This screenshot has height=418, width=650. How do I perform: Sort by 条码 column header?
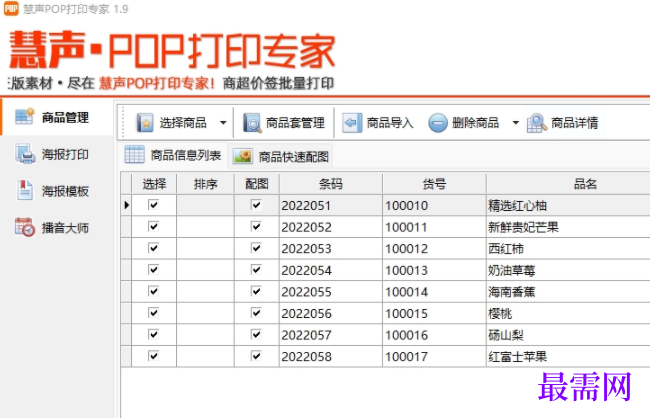tap(330, 184)
